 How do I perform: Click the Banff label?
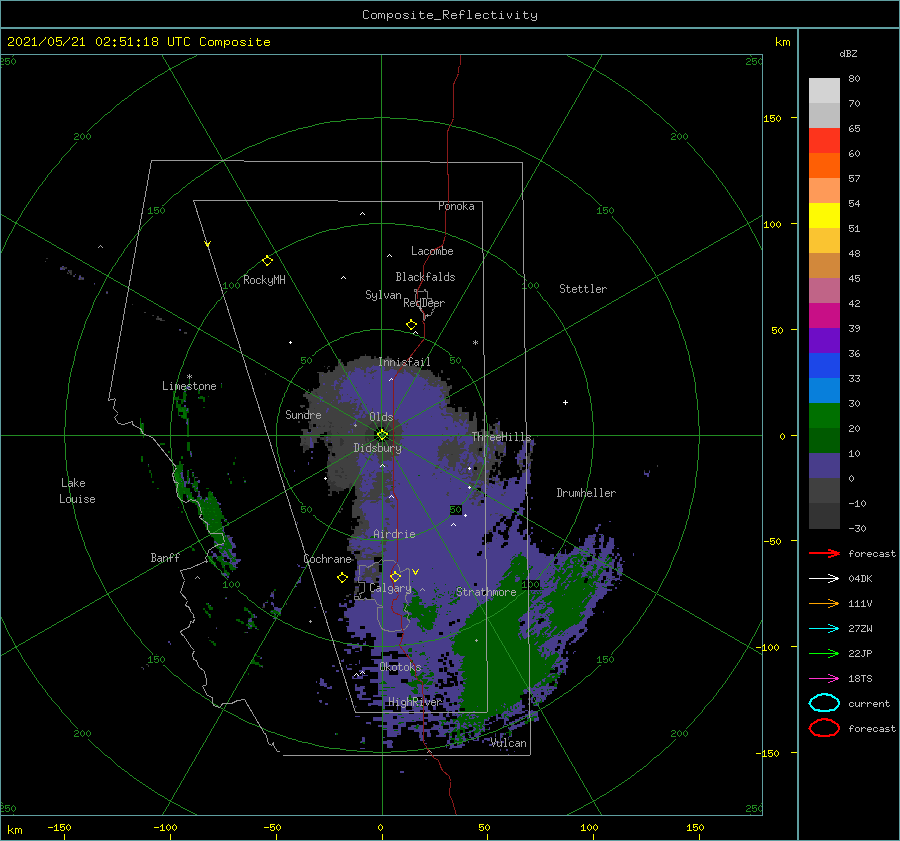pyautogui.click(x=165, y=557)
